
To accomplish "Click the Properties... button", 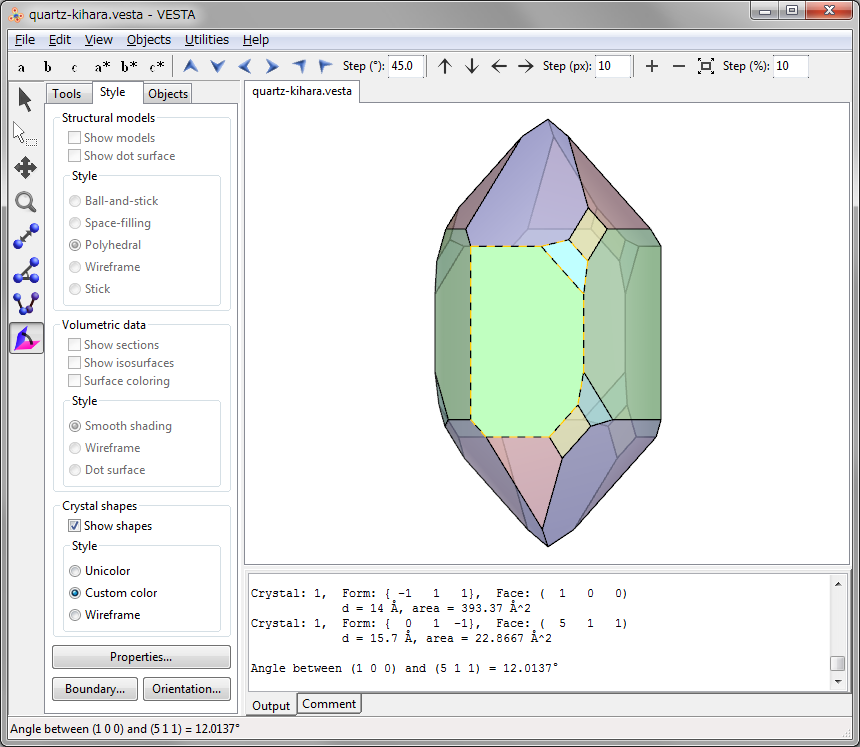I will (x=141, y=657).
